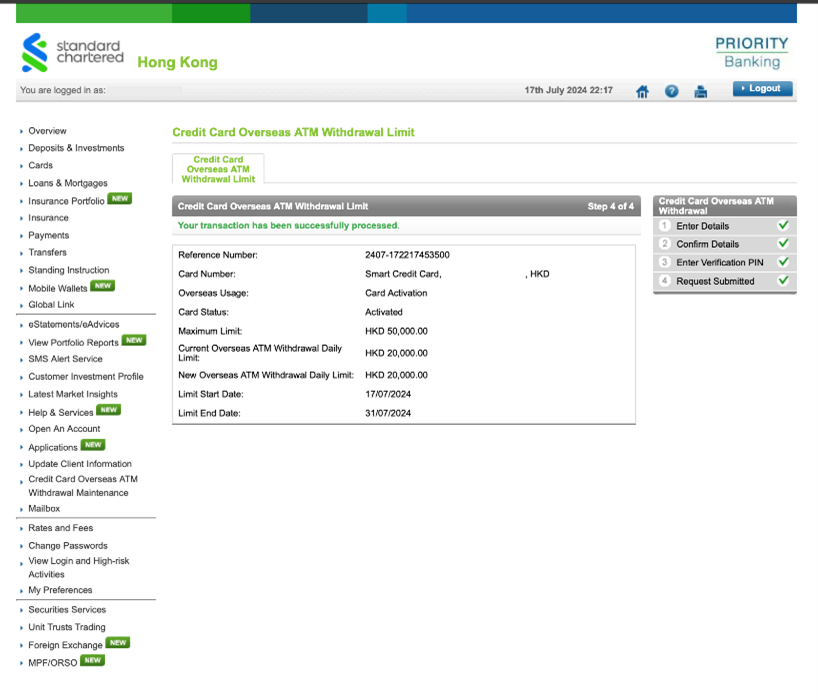818x700 pixels.
Task: Click the reference number 2407-172217453500
Action: click(x=407, y=255)
